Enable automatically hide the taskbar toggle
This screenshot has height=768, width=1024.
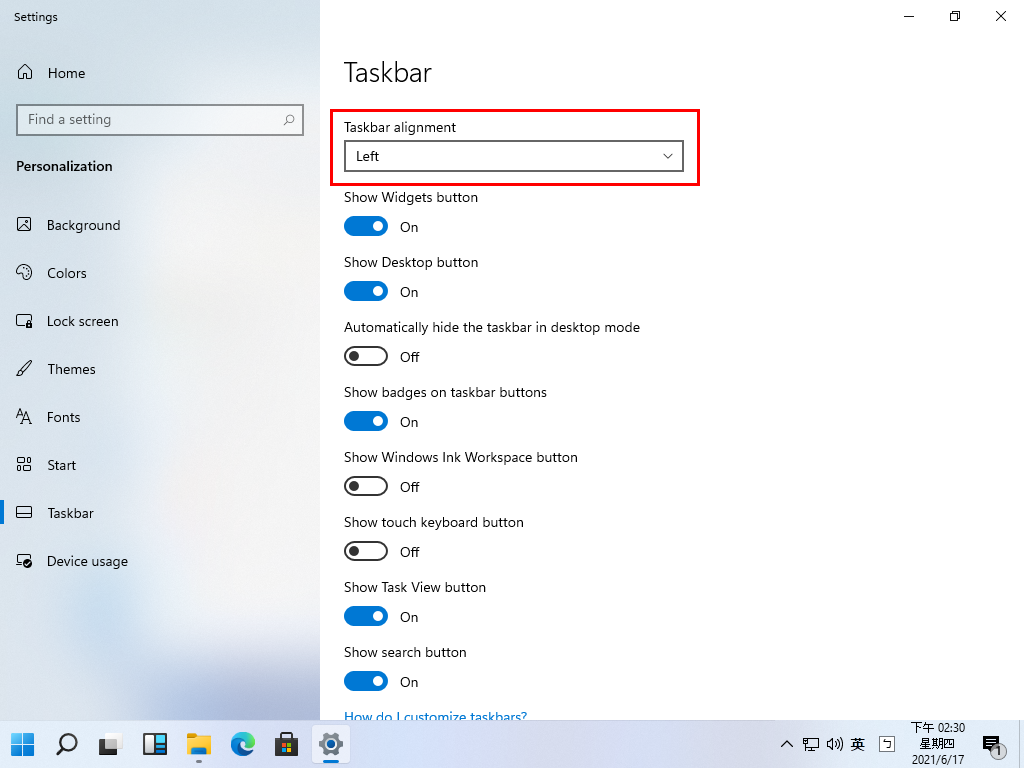point(366,356)
